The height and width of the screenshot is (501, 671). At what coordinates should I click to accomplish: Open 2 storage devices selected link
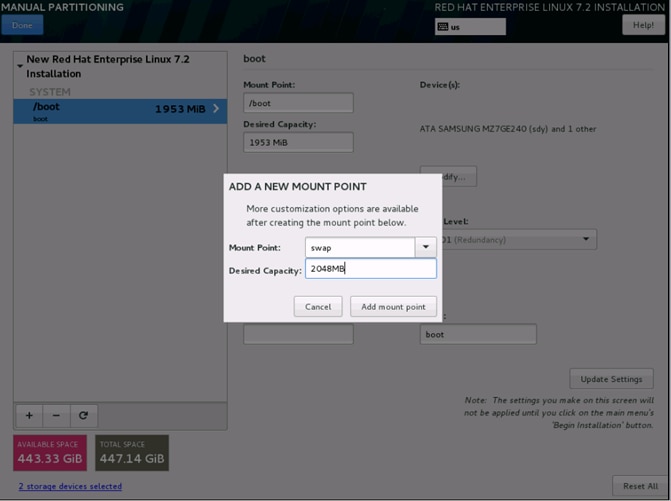(70, 486)
